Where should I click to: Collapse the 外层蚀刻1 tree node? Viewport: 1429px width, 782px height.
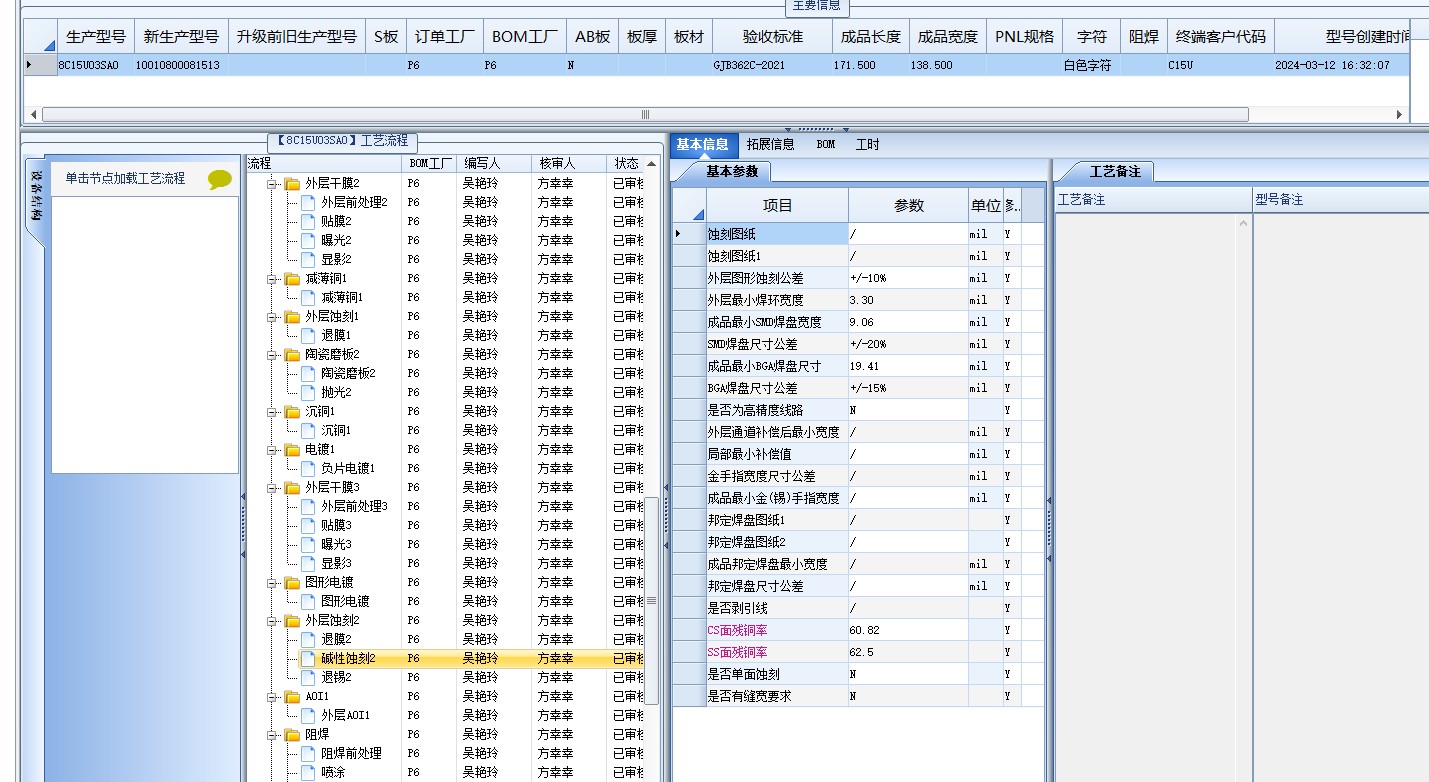tap(271, 317)
